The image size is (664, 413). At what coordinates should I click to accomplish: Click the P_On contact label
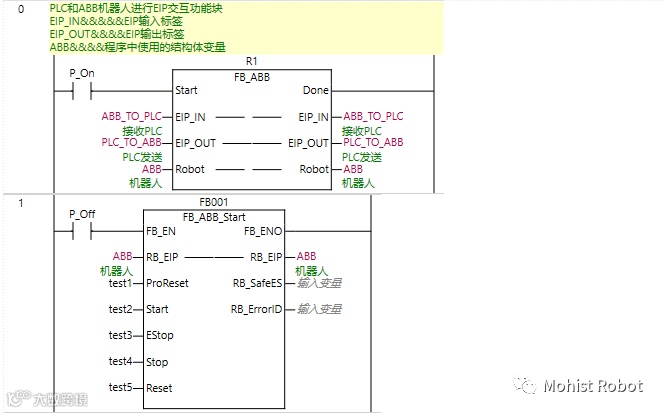(x=82, y=73)
